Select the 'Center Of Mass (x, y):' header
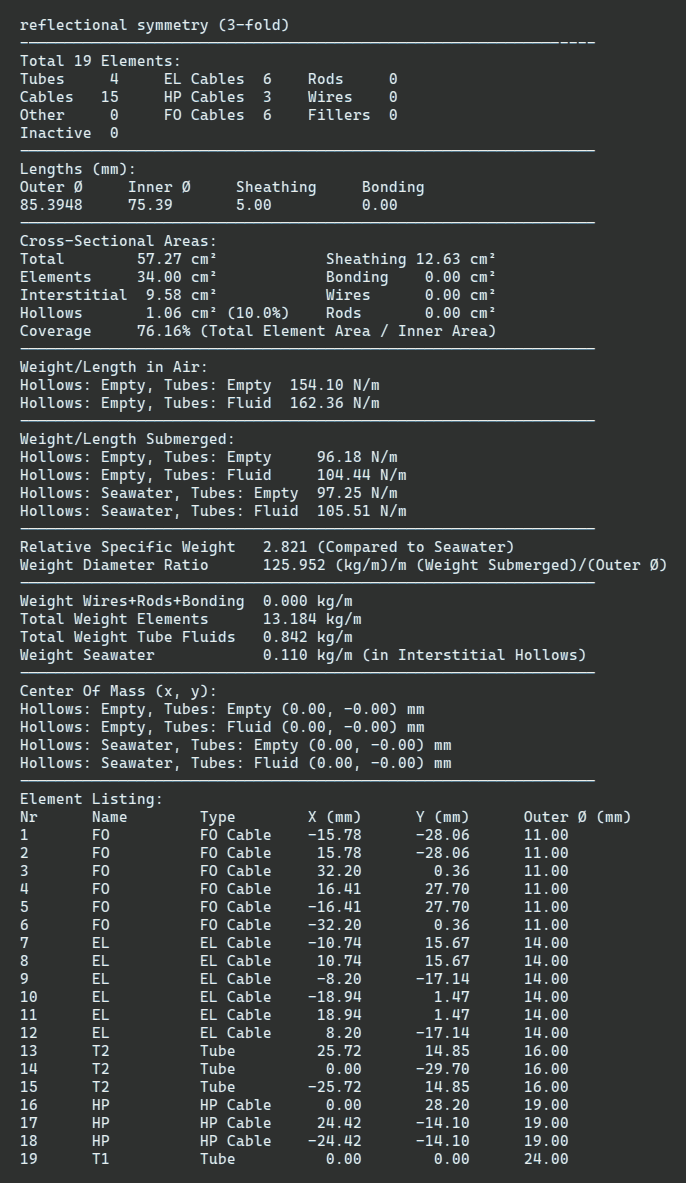The image size is (686, 1183). (x=118, y=691)
